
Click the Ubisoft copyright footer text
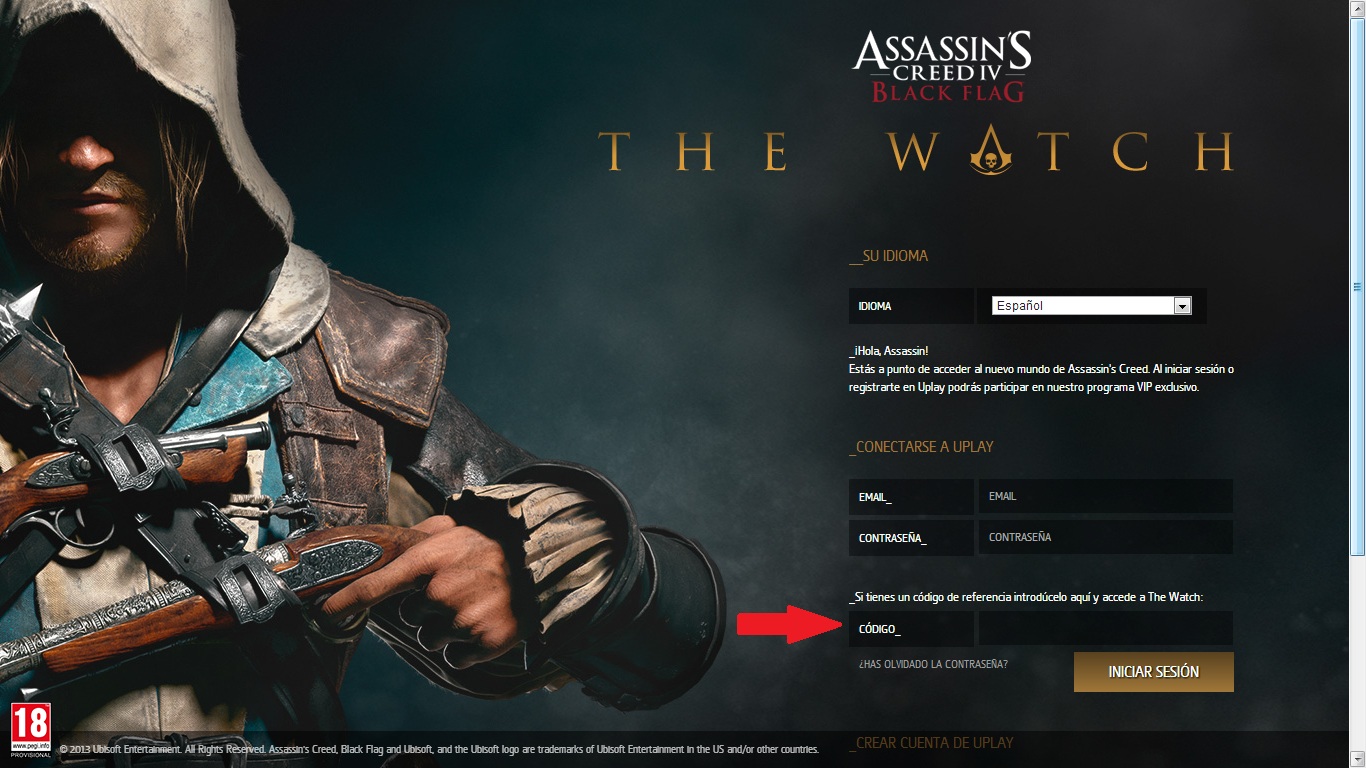pyautogui.click(x=439, y=749)
